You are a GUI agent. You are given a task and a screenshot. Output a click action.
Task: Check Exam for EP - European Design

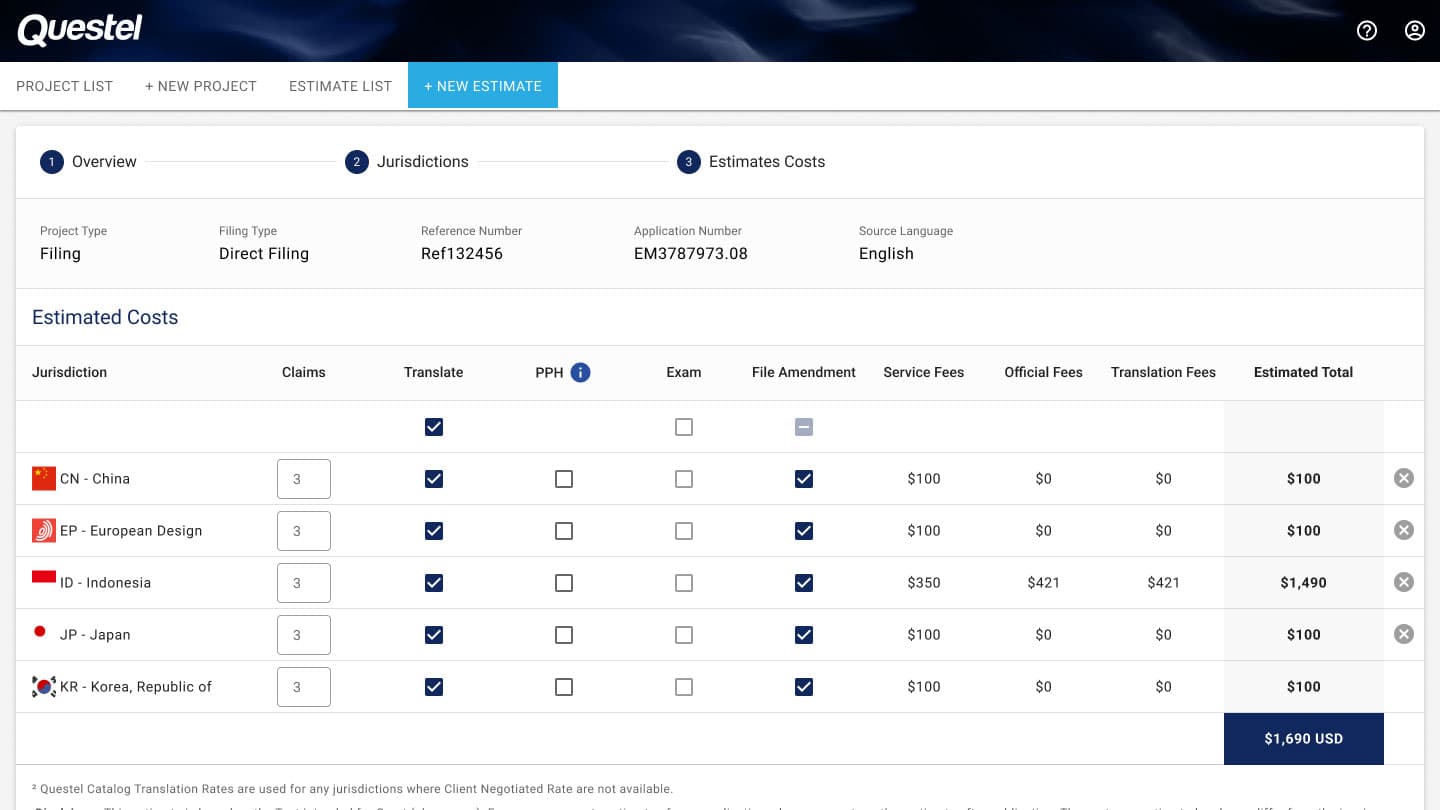click(x=684, y=531)
